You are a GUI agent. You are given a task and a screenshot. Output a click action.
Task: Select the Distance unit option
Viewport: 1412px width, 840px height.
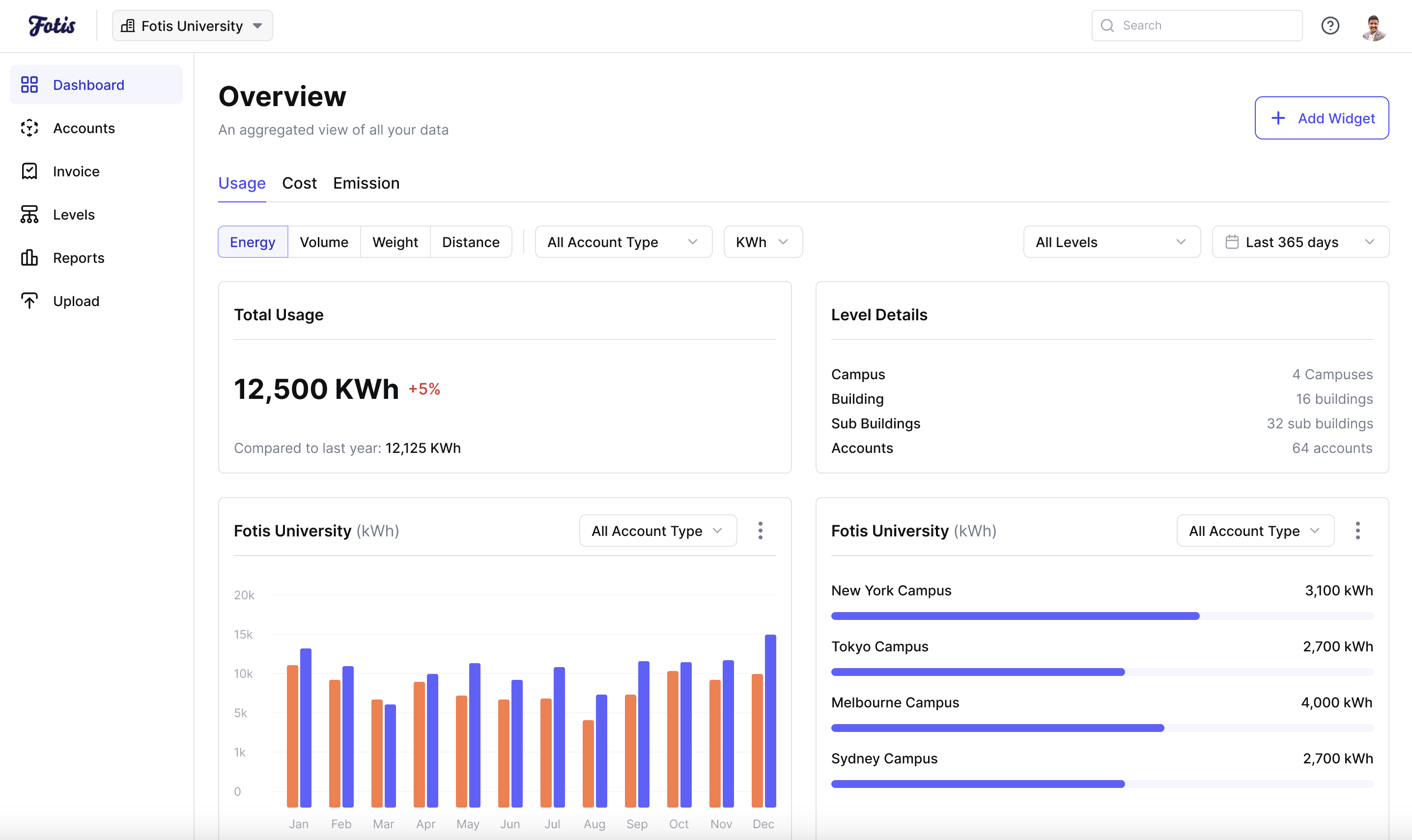471,242
